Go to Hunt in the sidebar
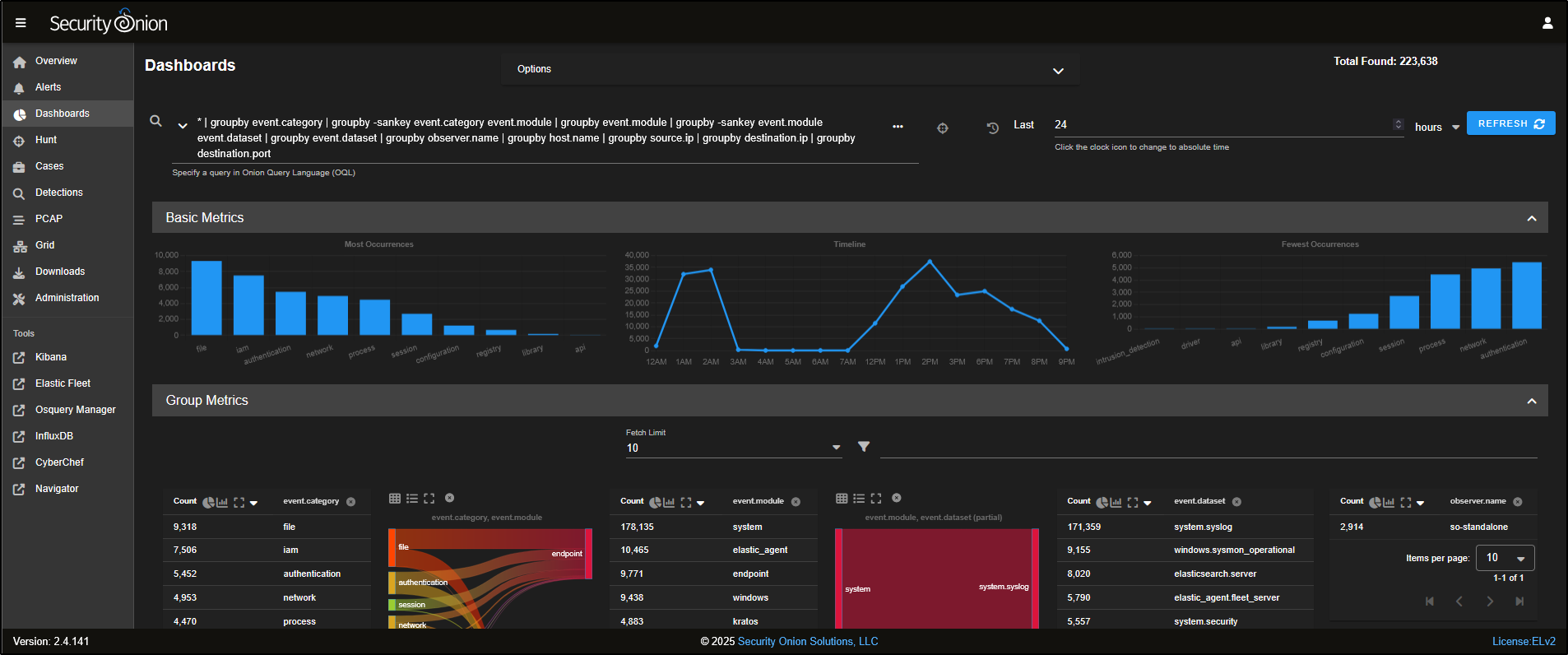This screenshot has width=1568, height=655. pyautogui.click(x=46, y=140)
